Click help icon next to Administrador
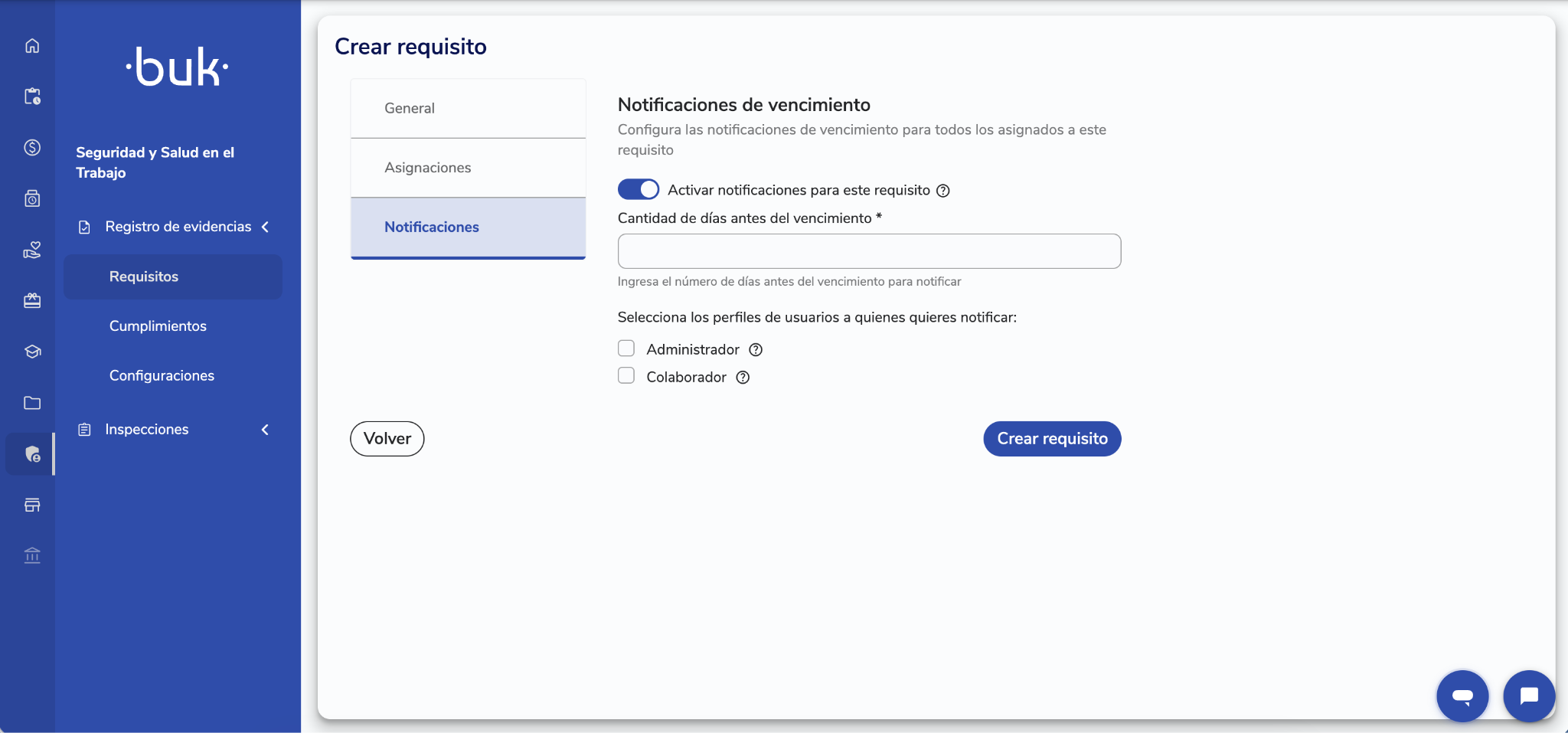 [x=756, y=350]
